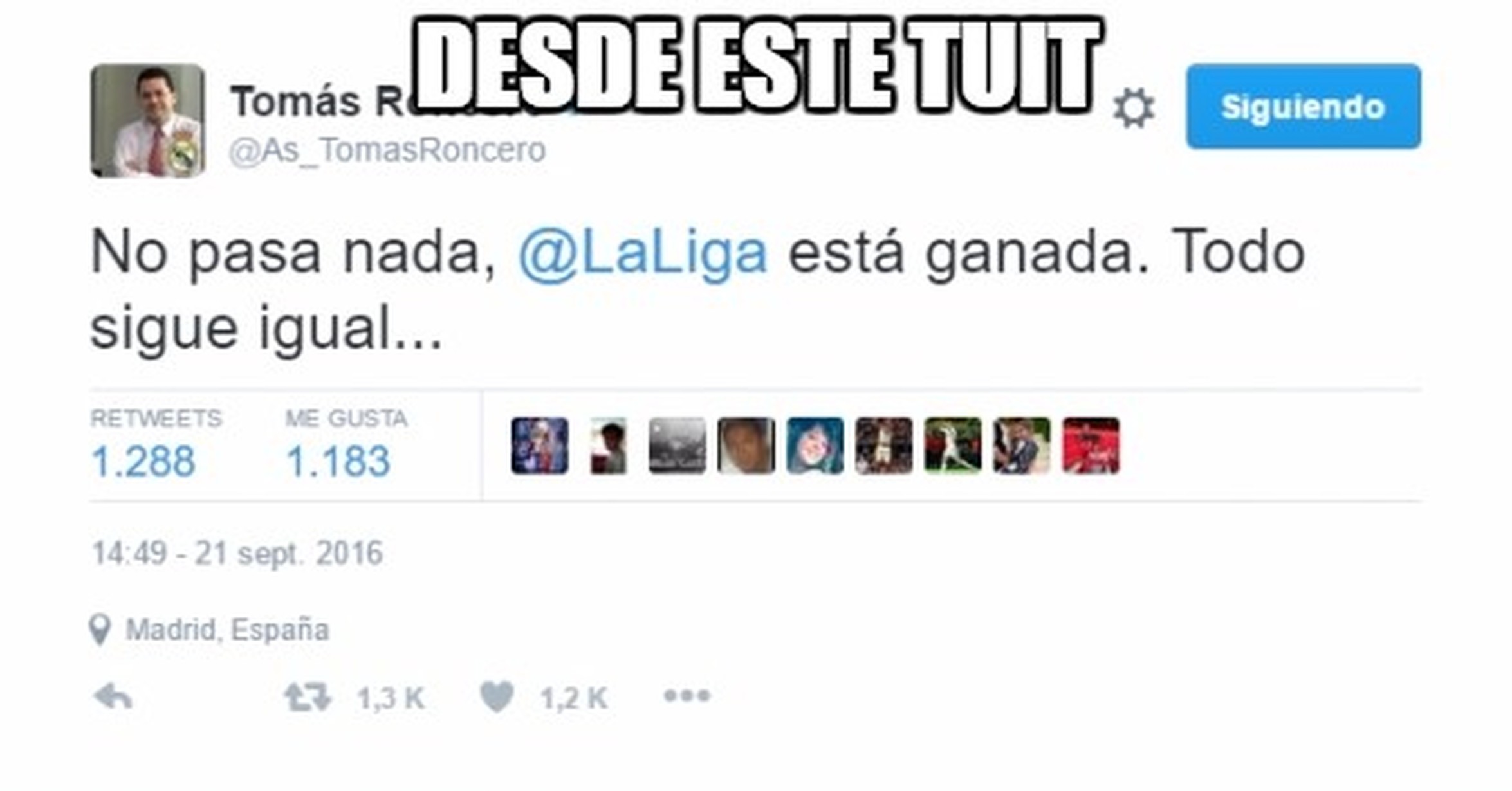The height and width of the screenshot is (791, 1512).
Task: Open the first liker avatar thumbnail
Action: pos(540,446)
